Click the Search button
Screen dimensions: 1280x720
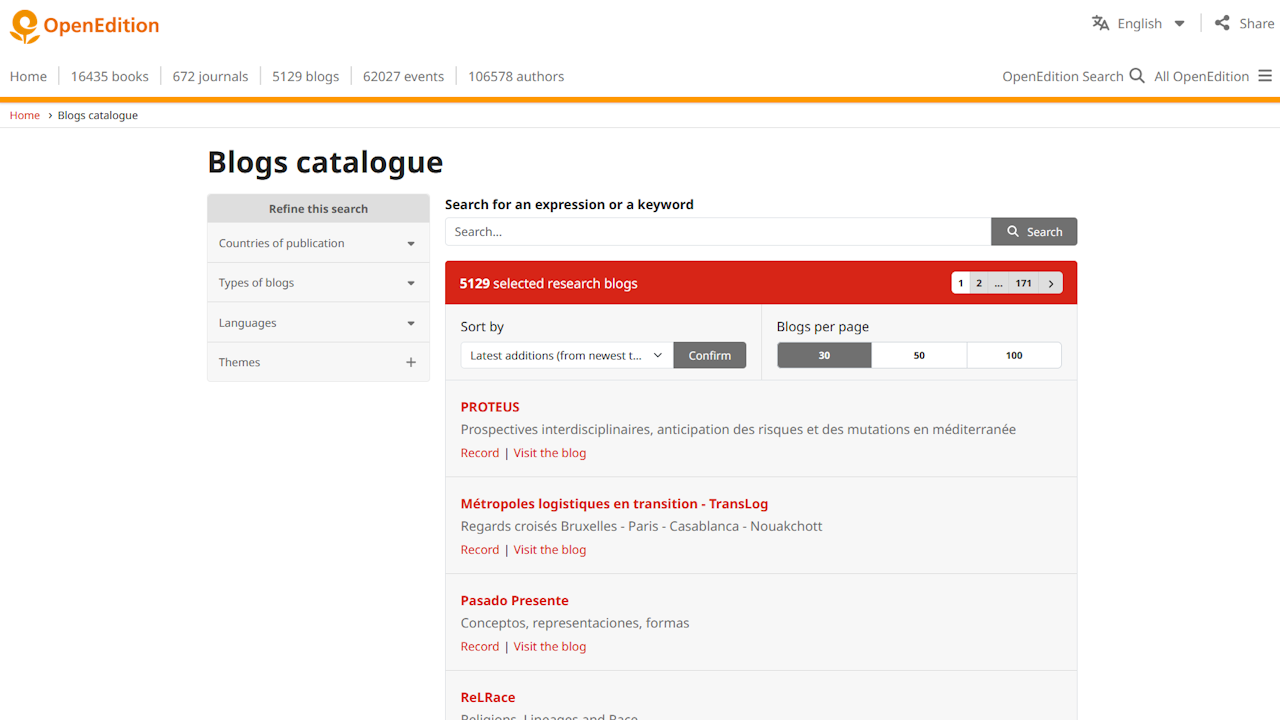tap(1034, 231)
